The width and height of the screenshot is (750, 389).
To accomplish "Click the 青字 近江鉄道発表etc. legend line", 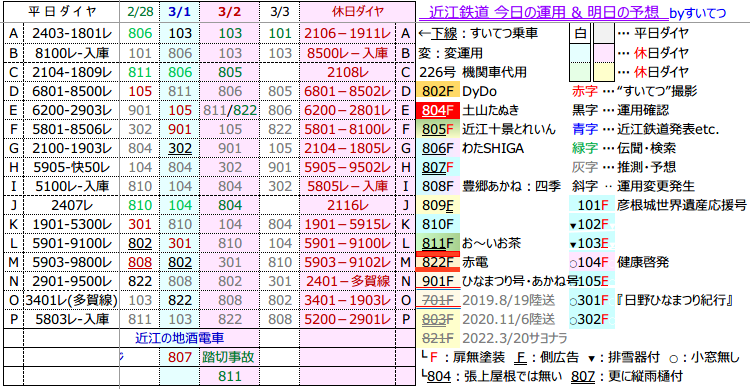I will coord(645,129).
